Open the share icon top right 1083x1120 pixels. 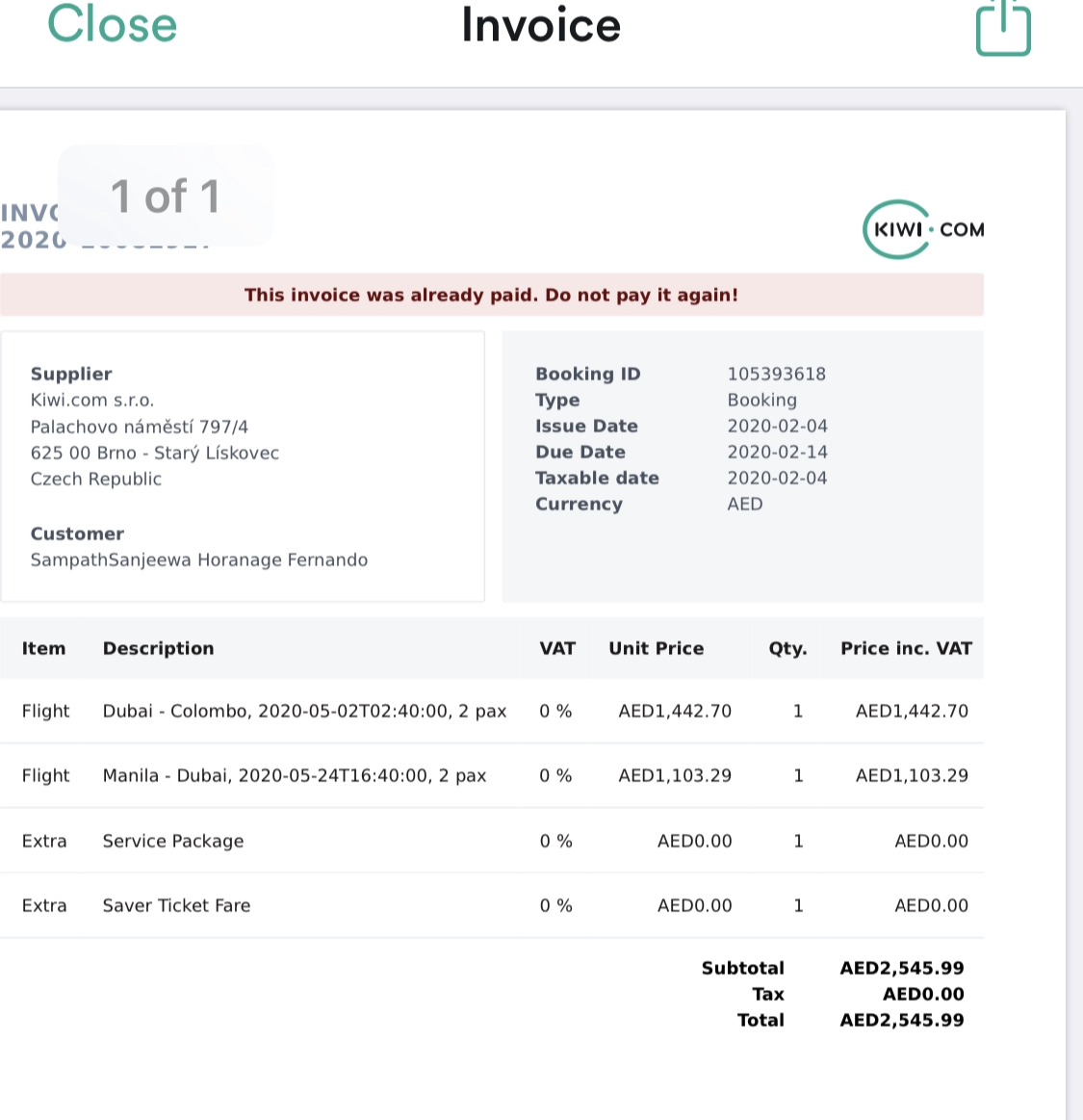pyautogui.click(x=1003, y=28)
